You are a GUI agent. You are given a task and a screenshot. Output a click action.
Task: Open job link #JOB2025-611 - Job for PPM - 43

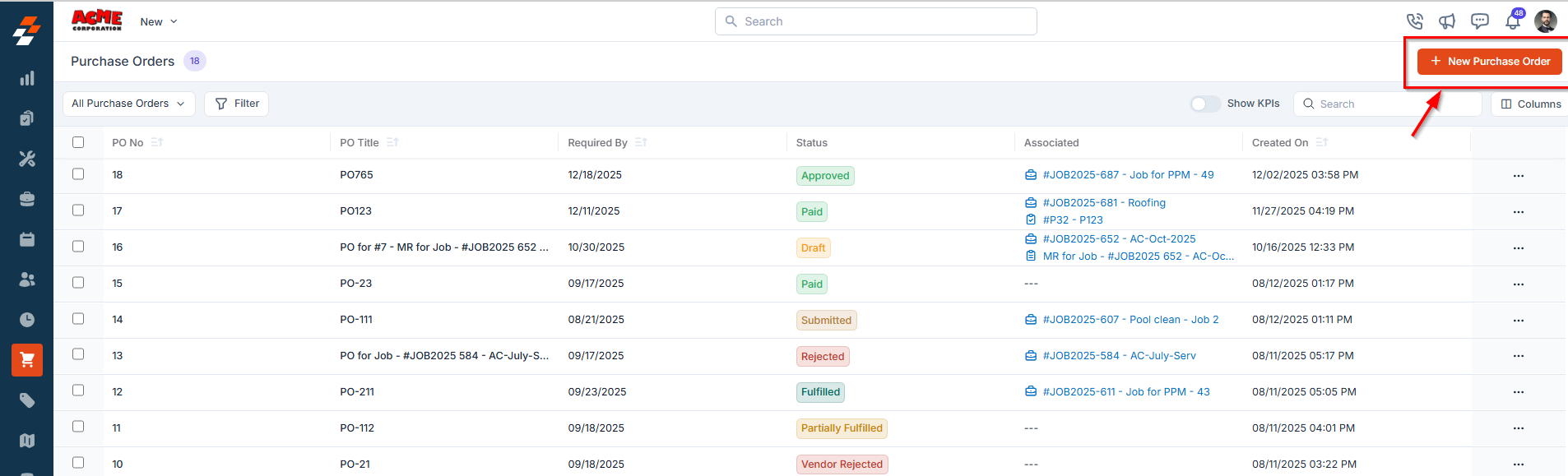[x=1126, y=392]
